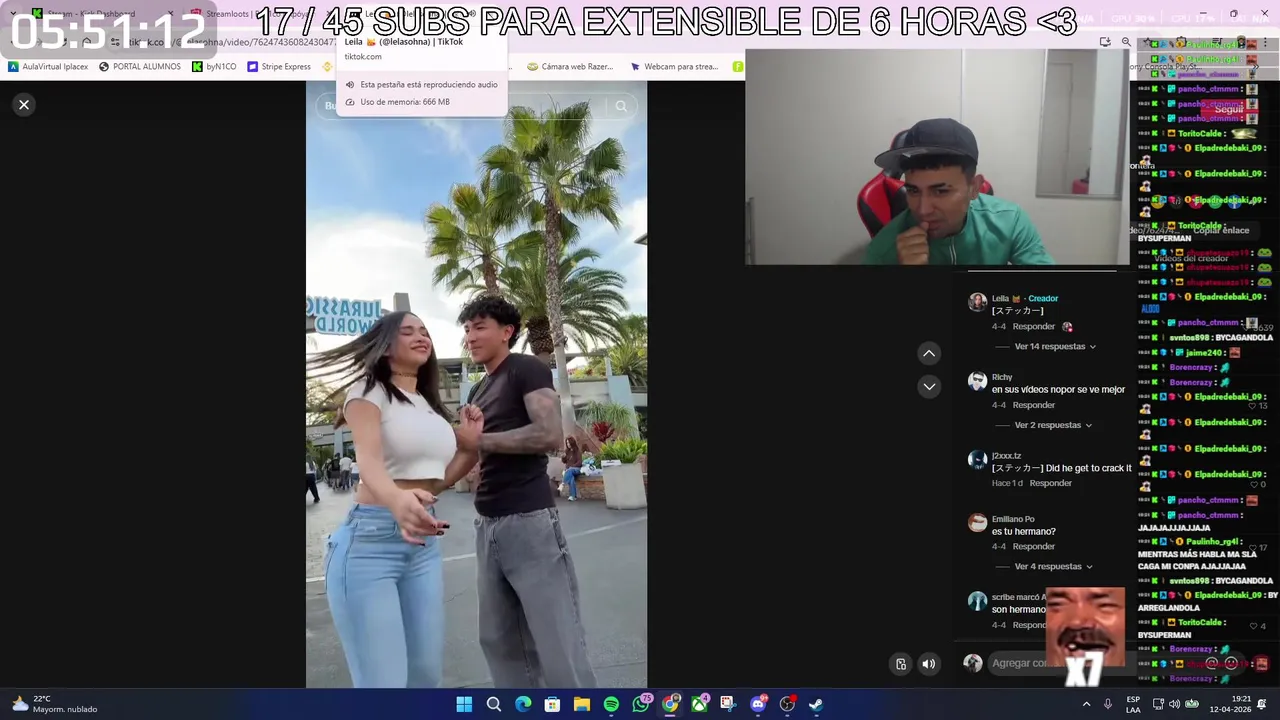Image resolution: width=1280 pixels, height=720 pixels.
Task: Open Google Chrome from the taskbar
Action: pos(670,704)
